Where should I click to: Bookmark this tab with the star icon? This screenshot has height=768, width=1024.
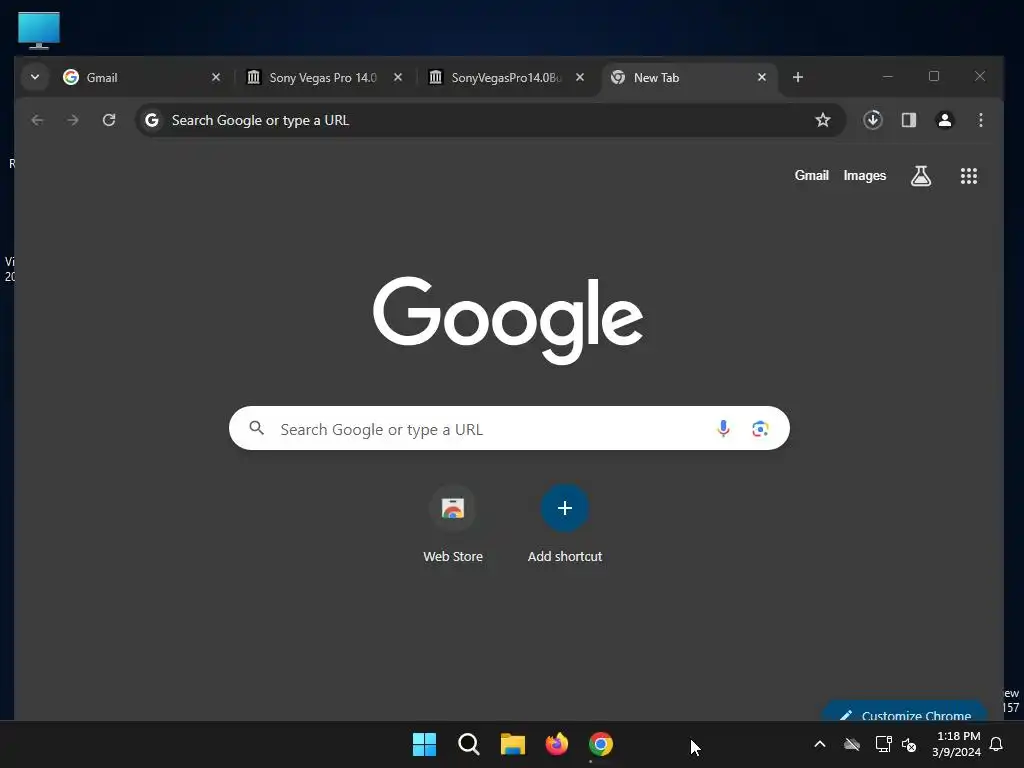pyautogui.click(x=823, y=120)
